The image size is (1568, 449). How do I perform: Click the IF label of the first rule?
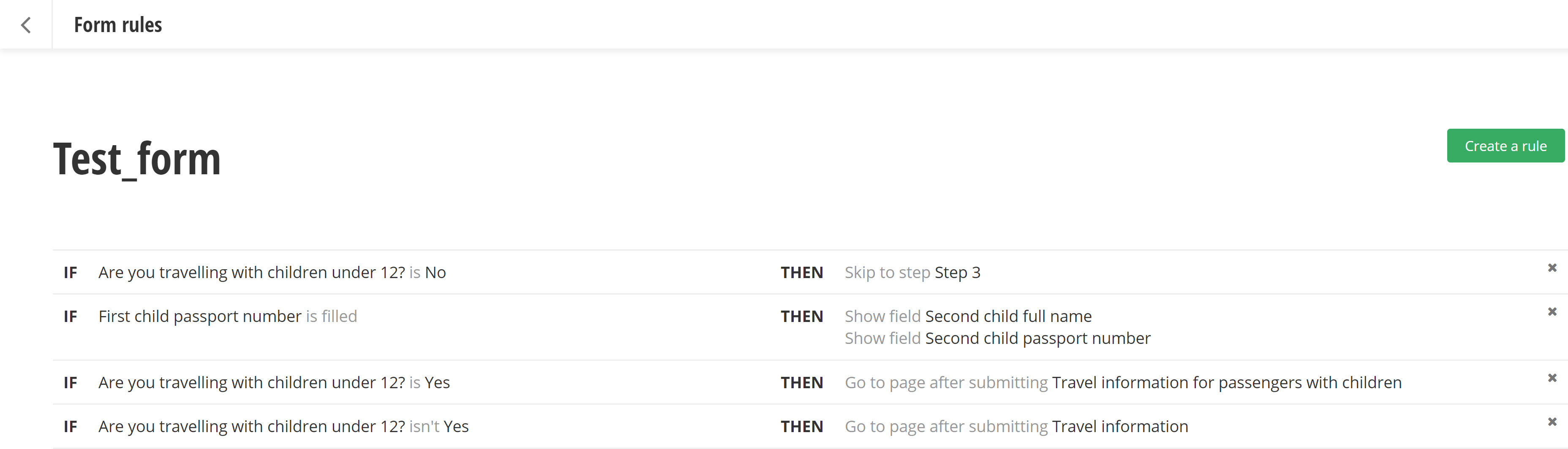click(x=71, y=273)
